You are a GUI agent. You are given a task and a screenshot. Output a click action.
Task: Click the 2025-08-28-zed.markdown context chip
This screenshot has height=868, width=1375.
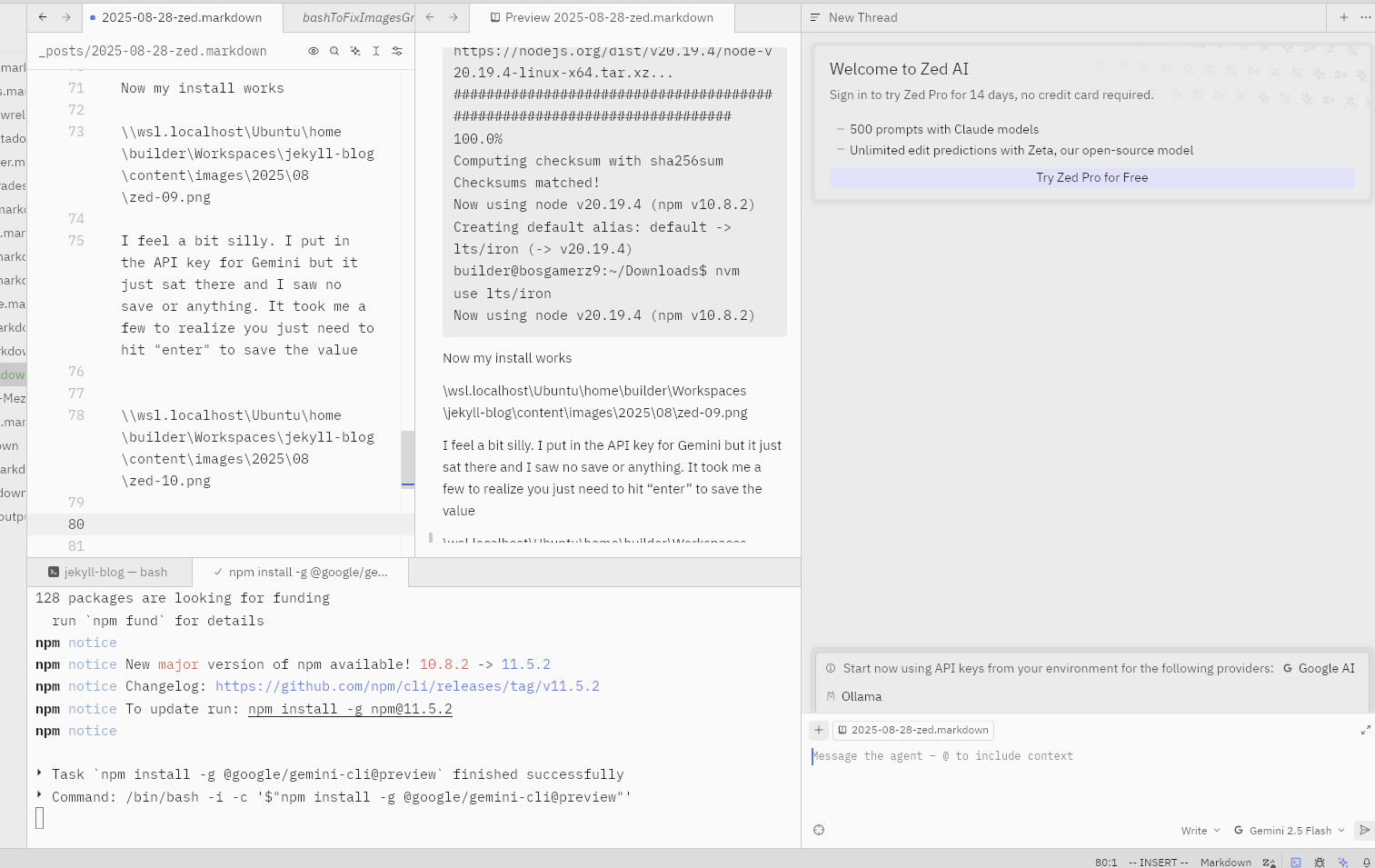(914, 730)
